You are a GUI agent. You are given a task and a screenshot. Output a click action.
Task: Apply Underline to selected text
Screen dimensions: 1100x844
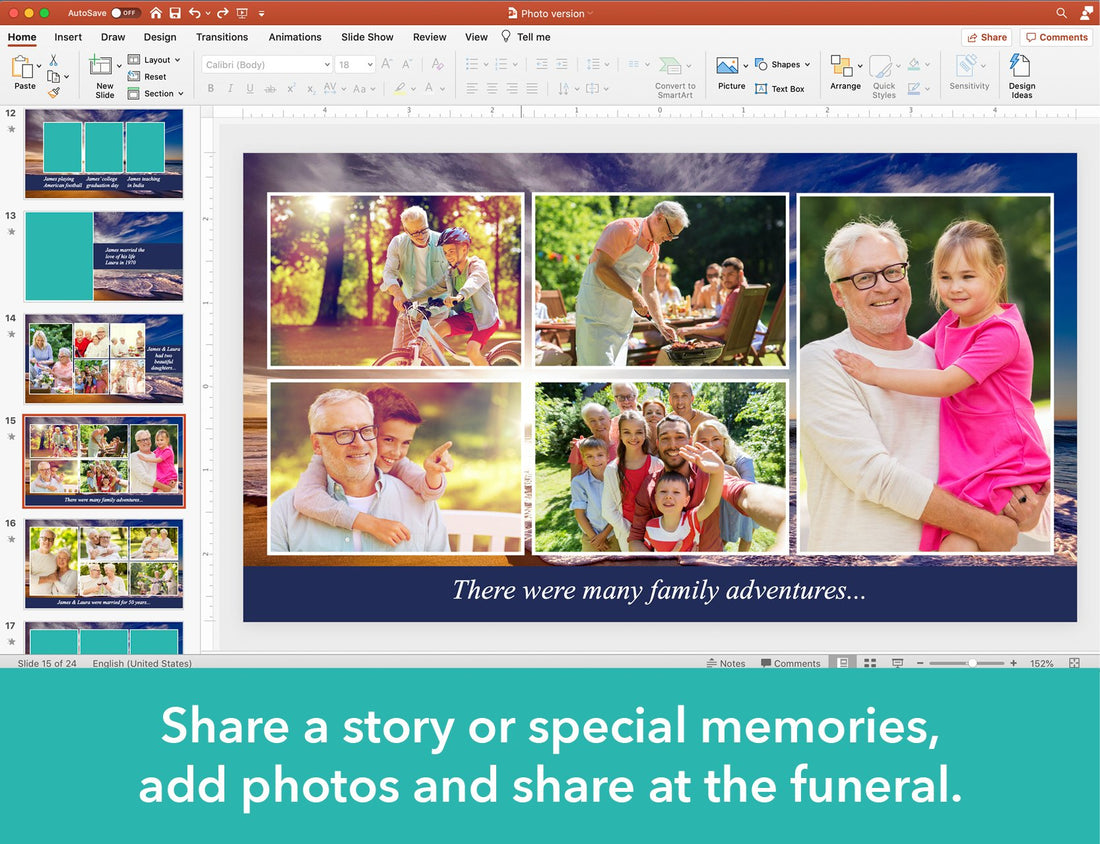coord(251,88)
